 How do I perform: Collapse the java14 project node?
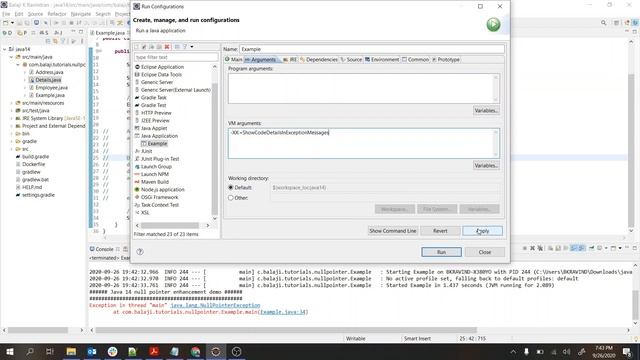4,49
